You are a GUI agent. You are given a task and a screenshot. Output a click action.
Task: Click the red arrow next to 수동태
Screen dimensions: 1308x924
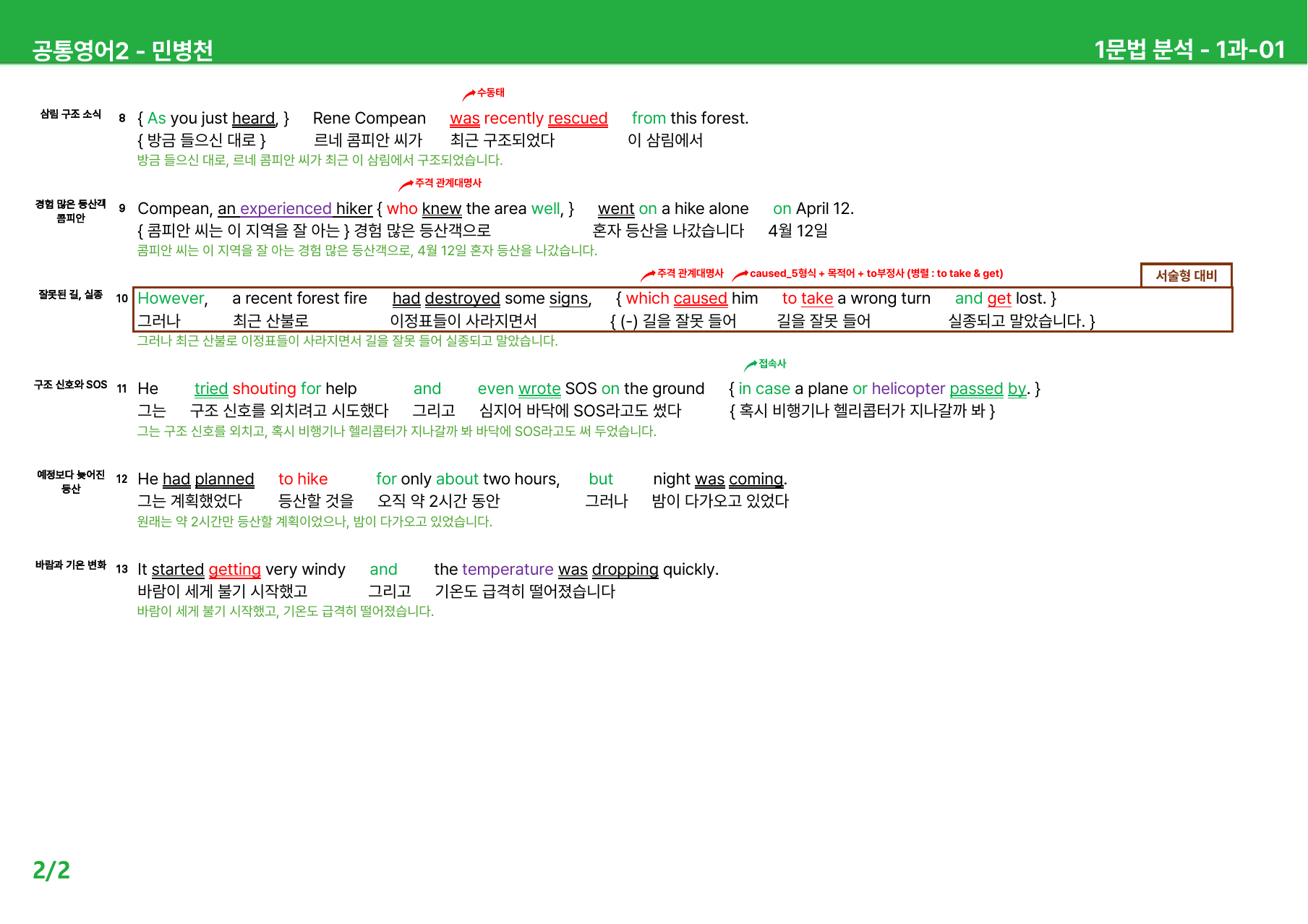(469, 95)
